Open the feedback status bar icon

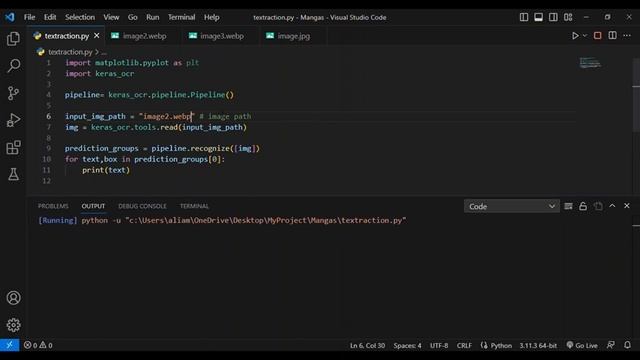pos(611,345)
